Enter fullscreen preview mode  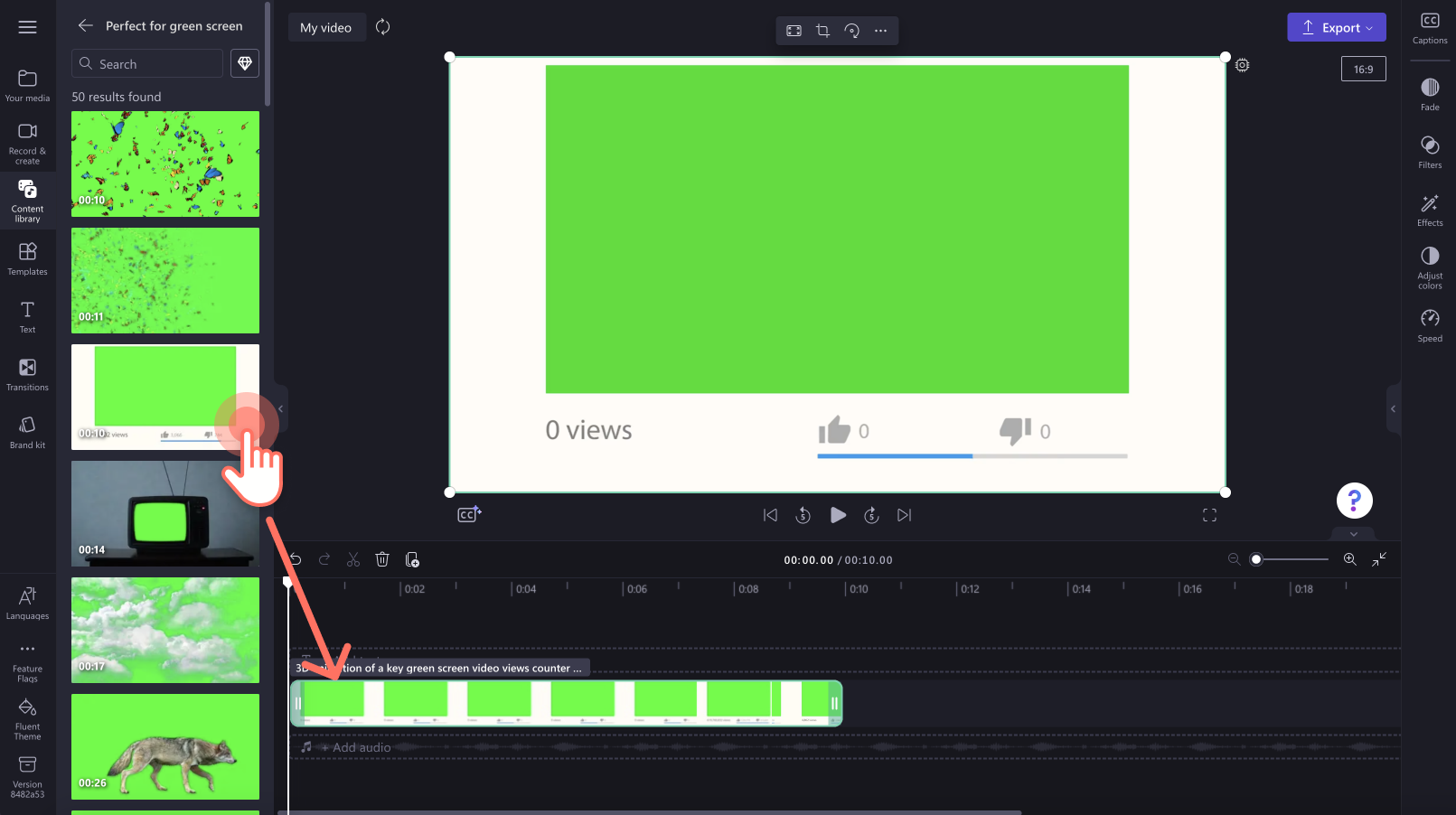pyautogui.click(x=1209, y=515)
